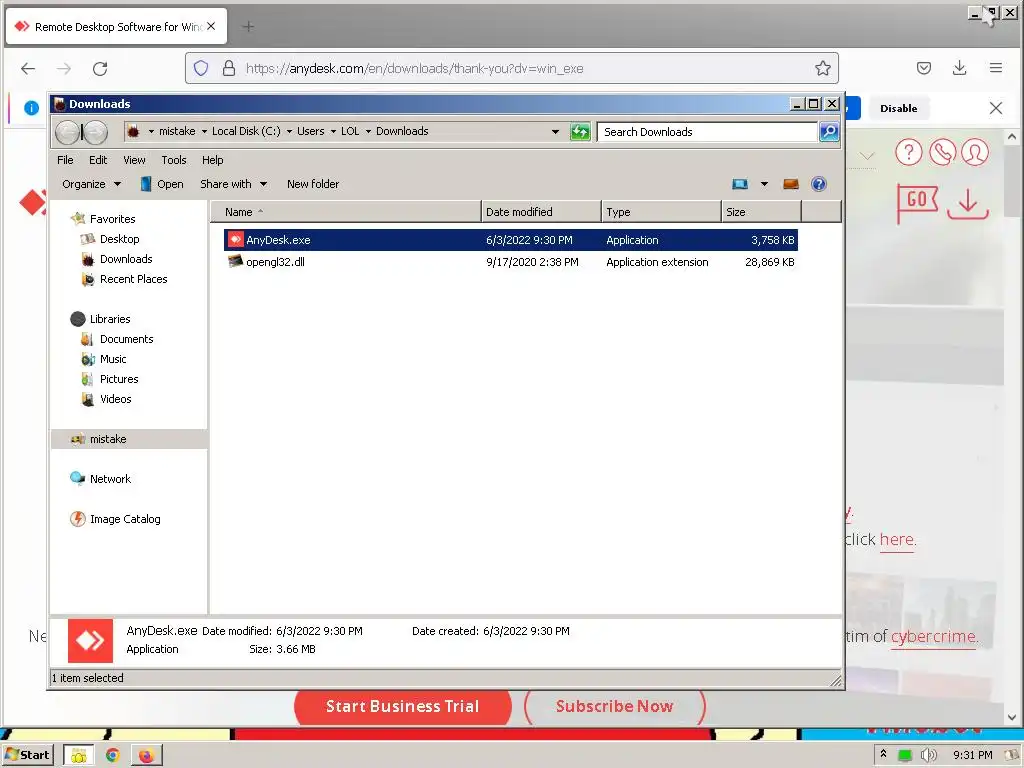The image size is (1024, 768).
Task: Open the Start menu
Action: point(27,755)
